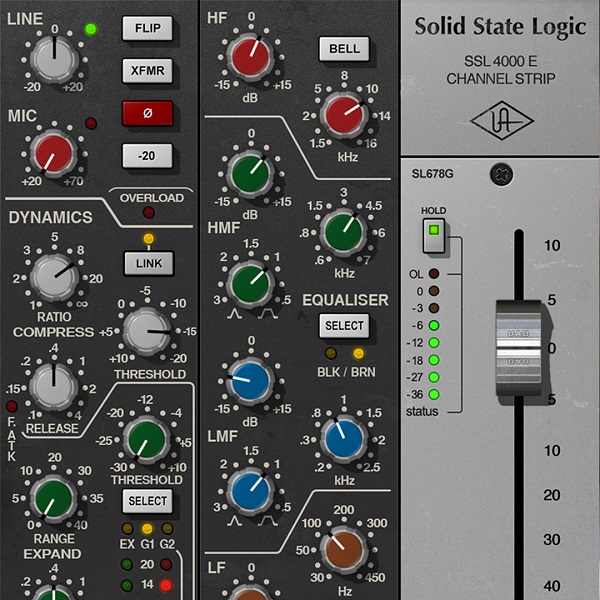Click the green LED left of 20

(x=127, y=564)
